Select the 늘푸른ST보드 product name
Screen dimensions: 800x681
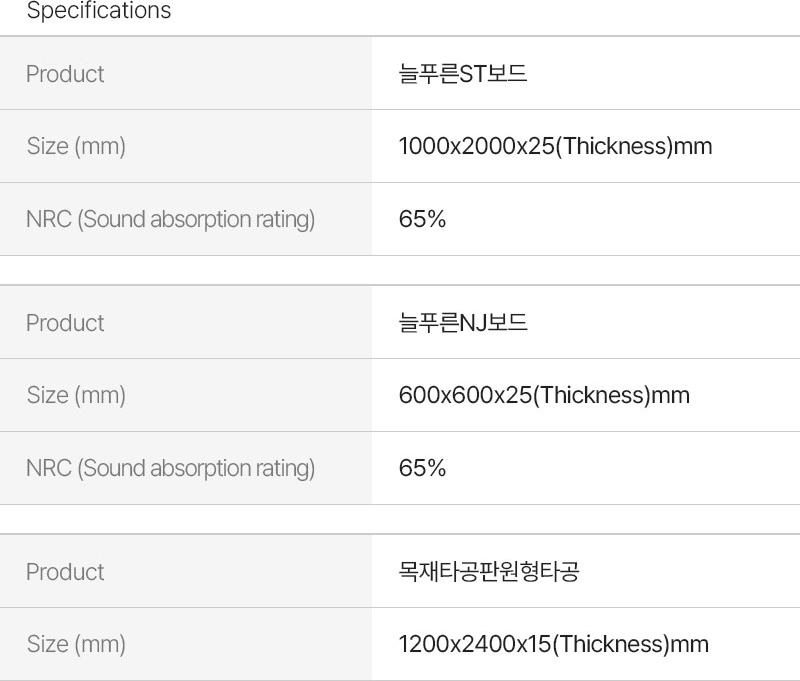(462, 74)
